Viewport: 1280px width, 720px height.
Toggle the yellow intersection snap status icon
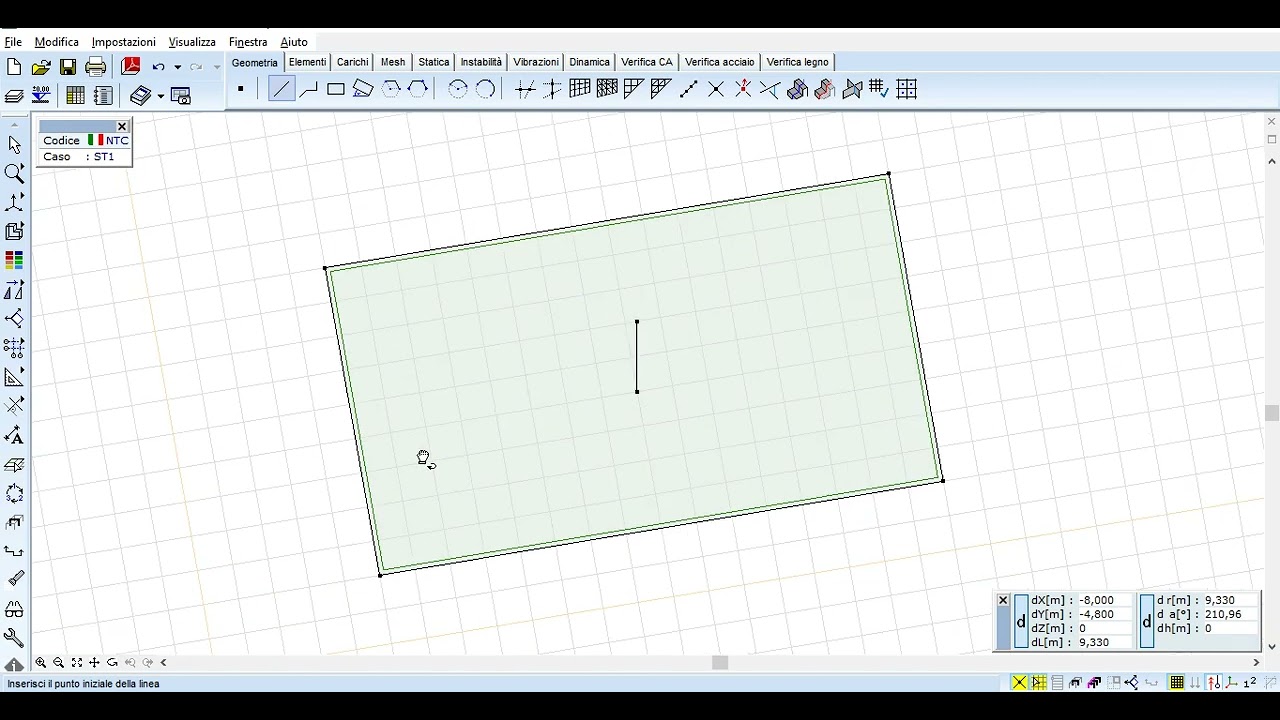1019,683
